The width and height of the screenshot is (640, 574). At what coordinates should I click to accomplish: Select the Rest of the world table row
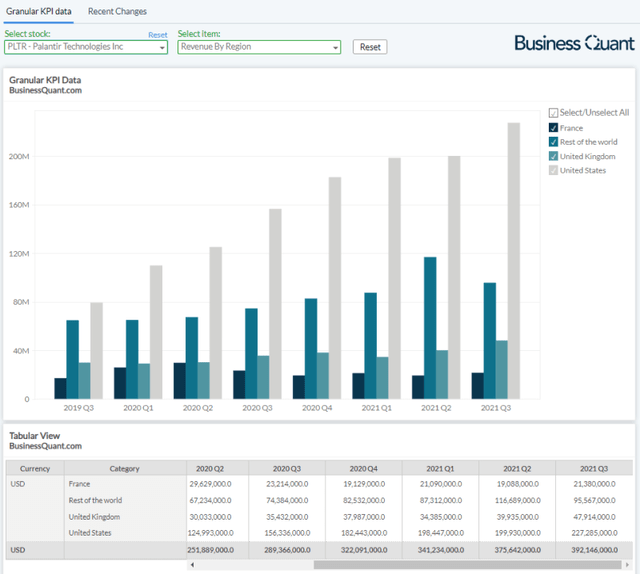[x=96, y=501]
